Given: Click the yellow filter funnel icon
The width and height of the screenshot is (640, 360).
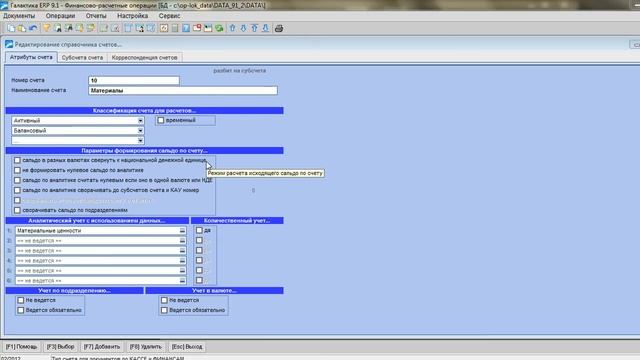Looking at the screenshot, I should click(x=47, y=28).
